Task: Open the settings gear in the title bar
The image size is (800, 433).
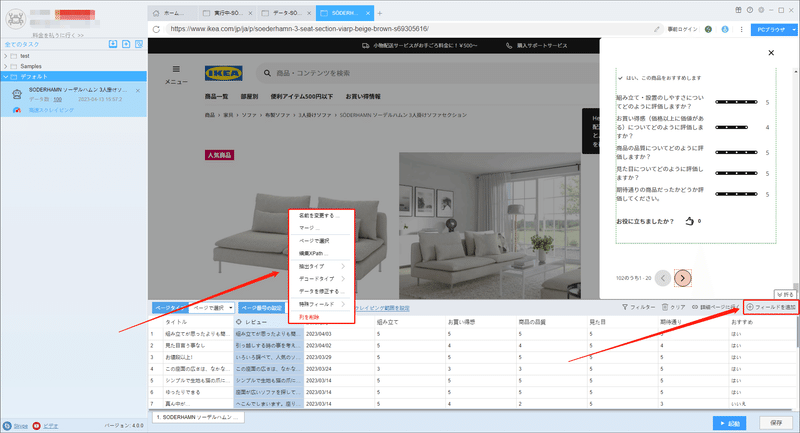Action: click(761, 10)
